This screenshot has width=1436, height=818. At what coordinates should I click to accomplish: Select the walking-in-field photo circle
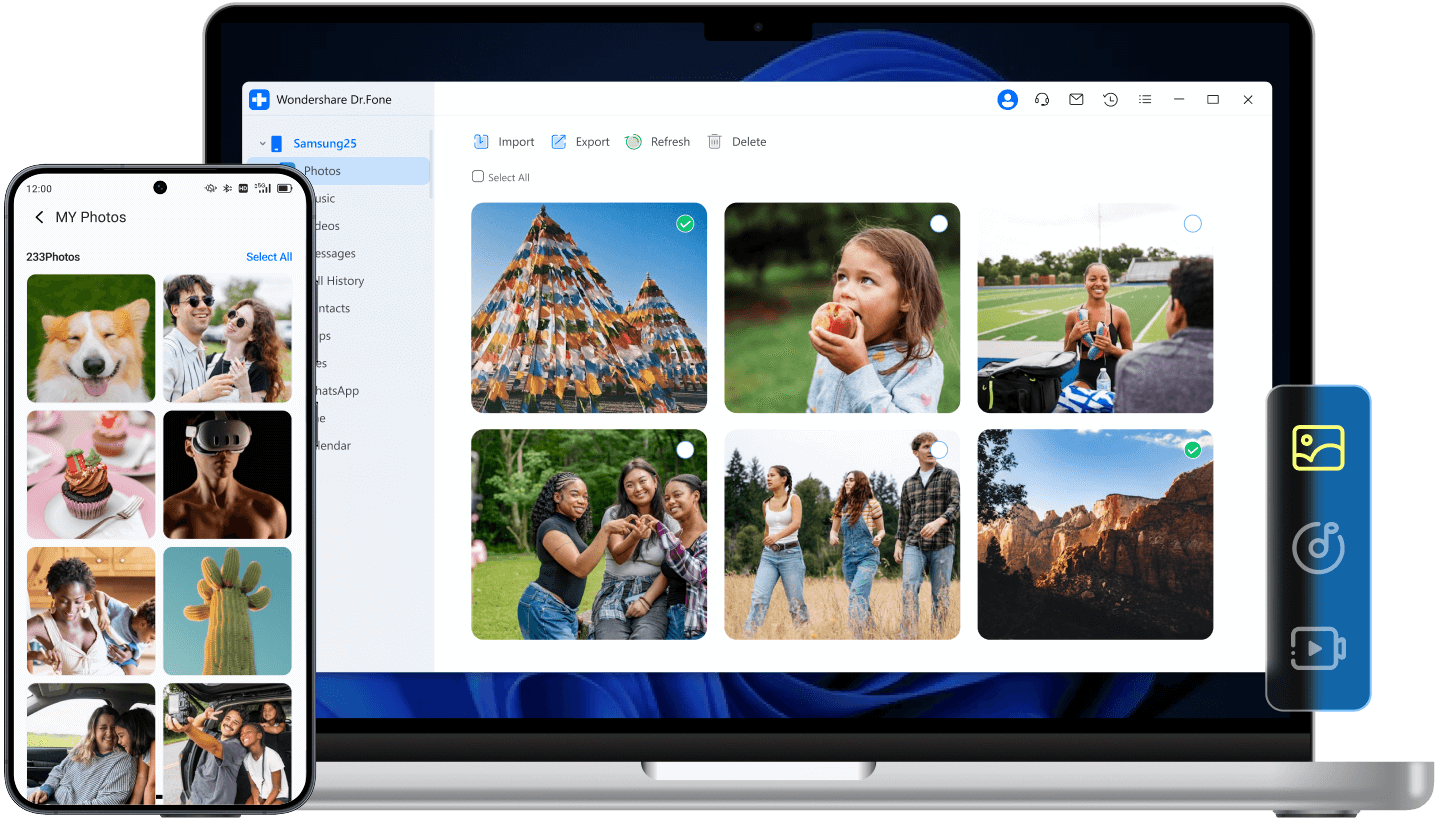pyautogui.click(x=938, y=450)
